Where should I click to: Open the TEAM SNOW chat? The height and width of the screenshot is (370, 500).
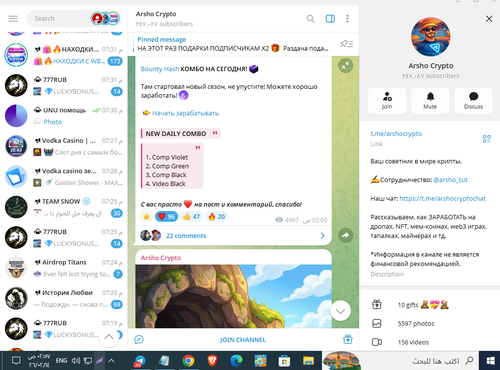pyautogui.click(x=63, y=207)
